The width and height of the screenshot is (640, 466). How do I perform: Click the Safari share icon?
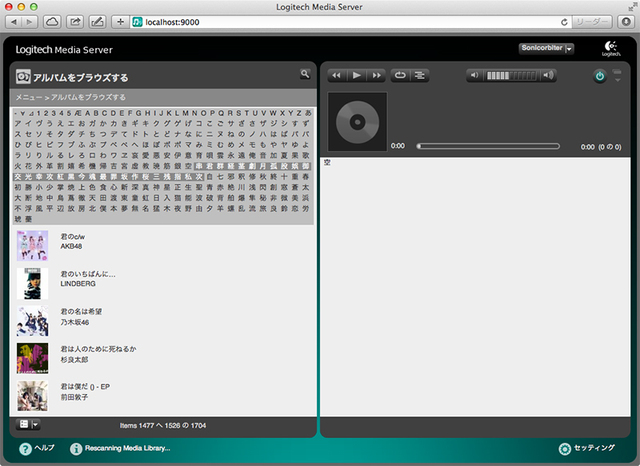coord(73,20)
